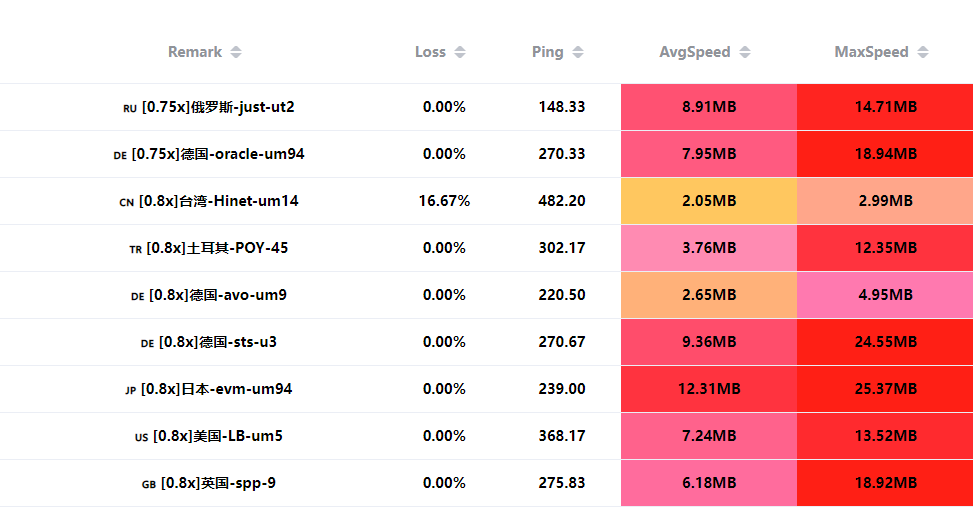
Task: Sort using AvgSpeed sort icon
Action: point(745,52)
